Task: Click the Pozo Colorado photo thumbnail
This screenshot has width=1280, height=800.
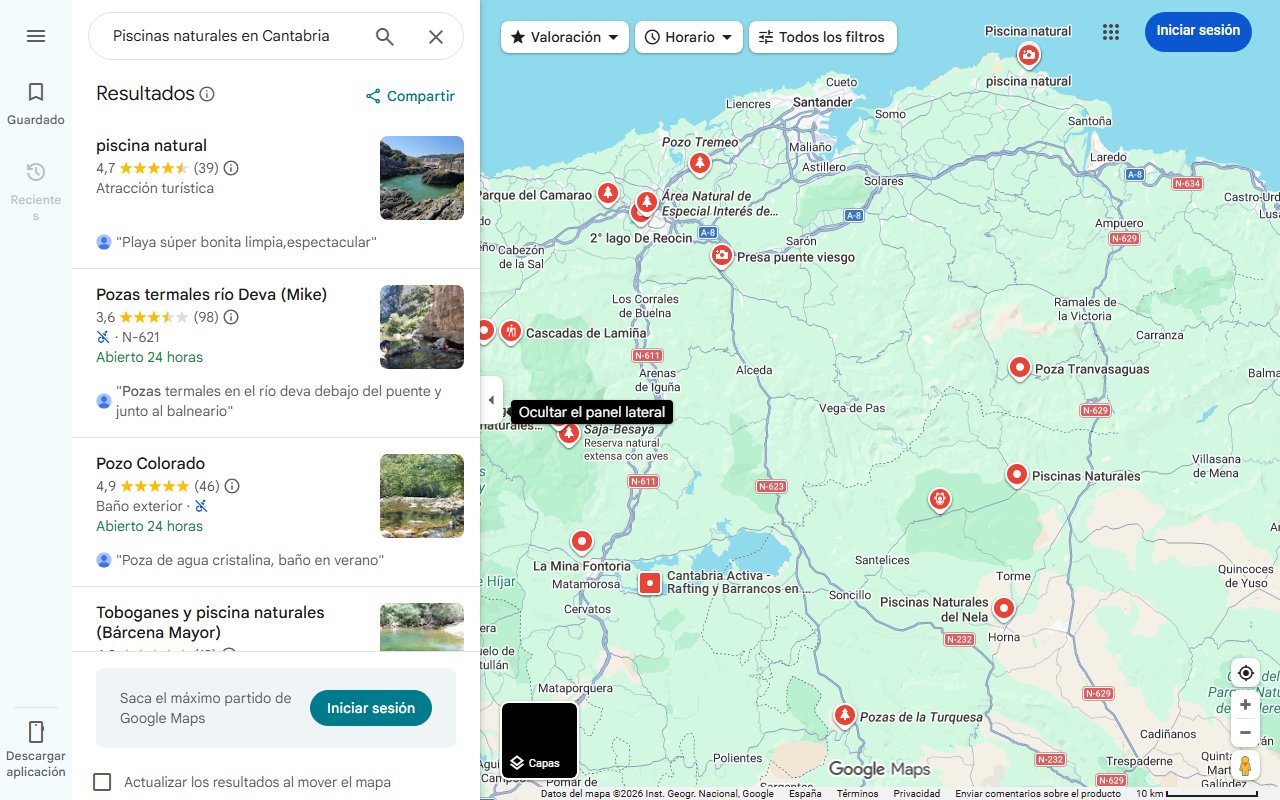Action: (421, 496)
